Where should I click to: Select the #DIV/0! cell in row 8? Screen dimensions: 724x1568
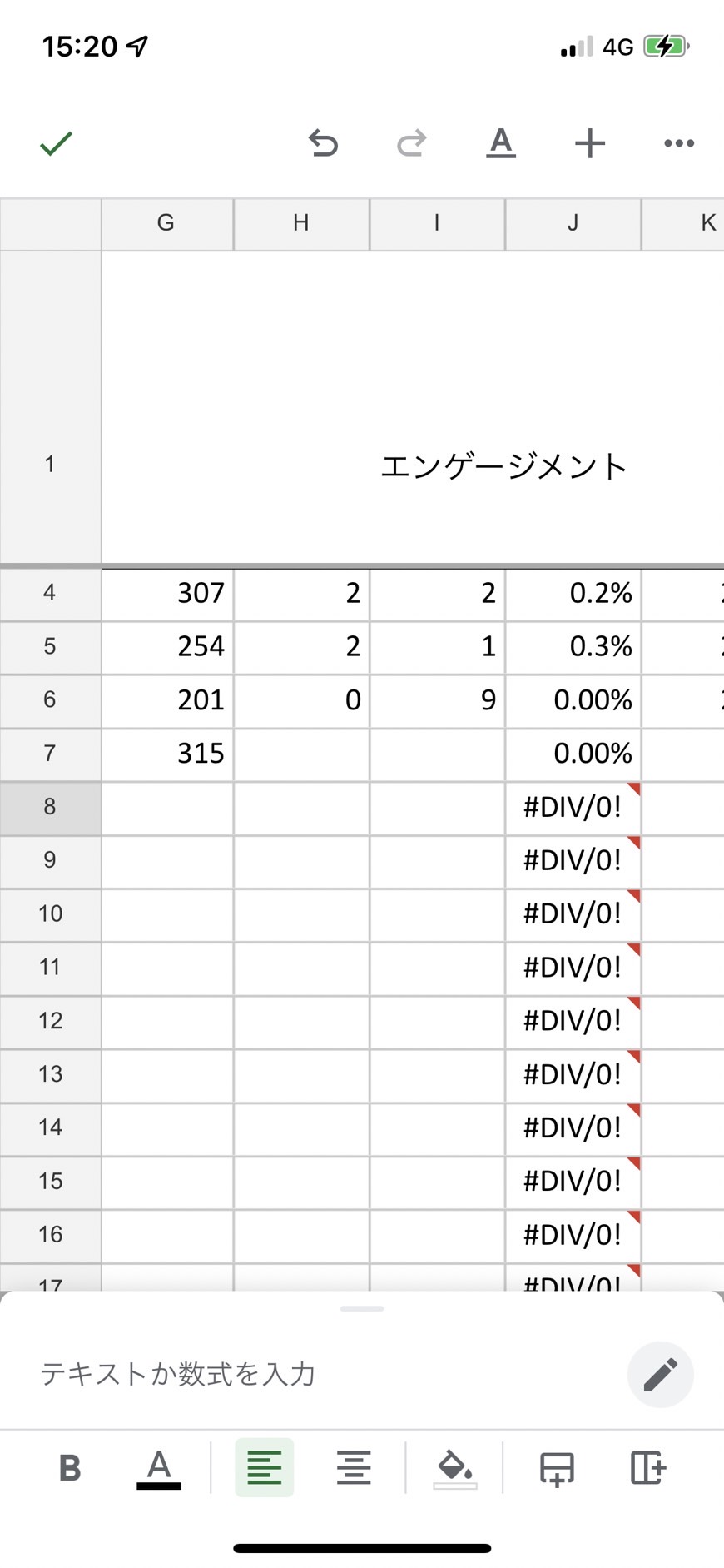(x=573, y=808)
